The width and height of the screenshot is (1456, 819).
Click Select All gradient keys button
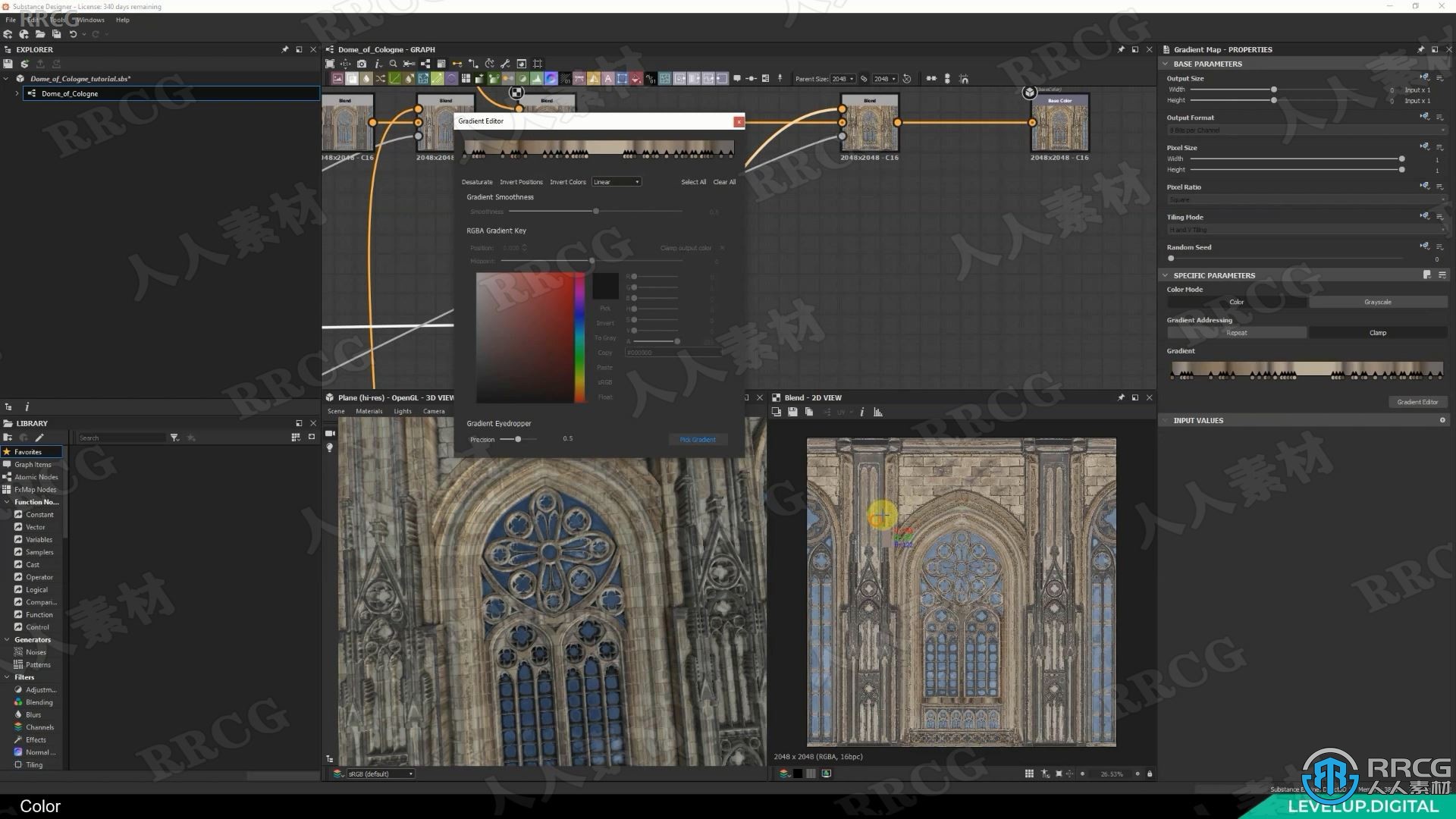(x=693, y=181)
